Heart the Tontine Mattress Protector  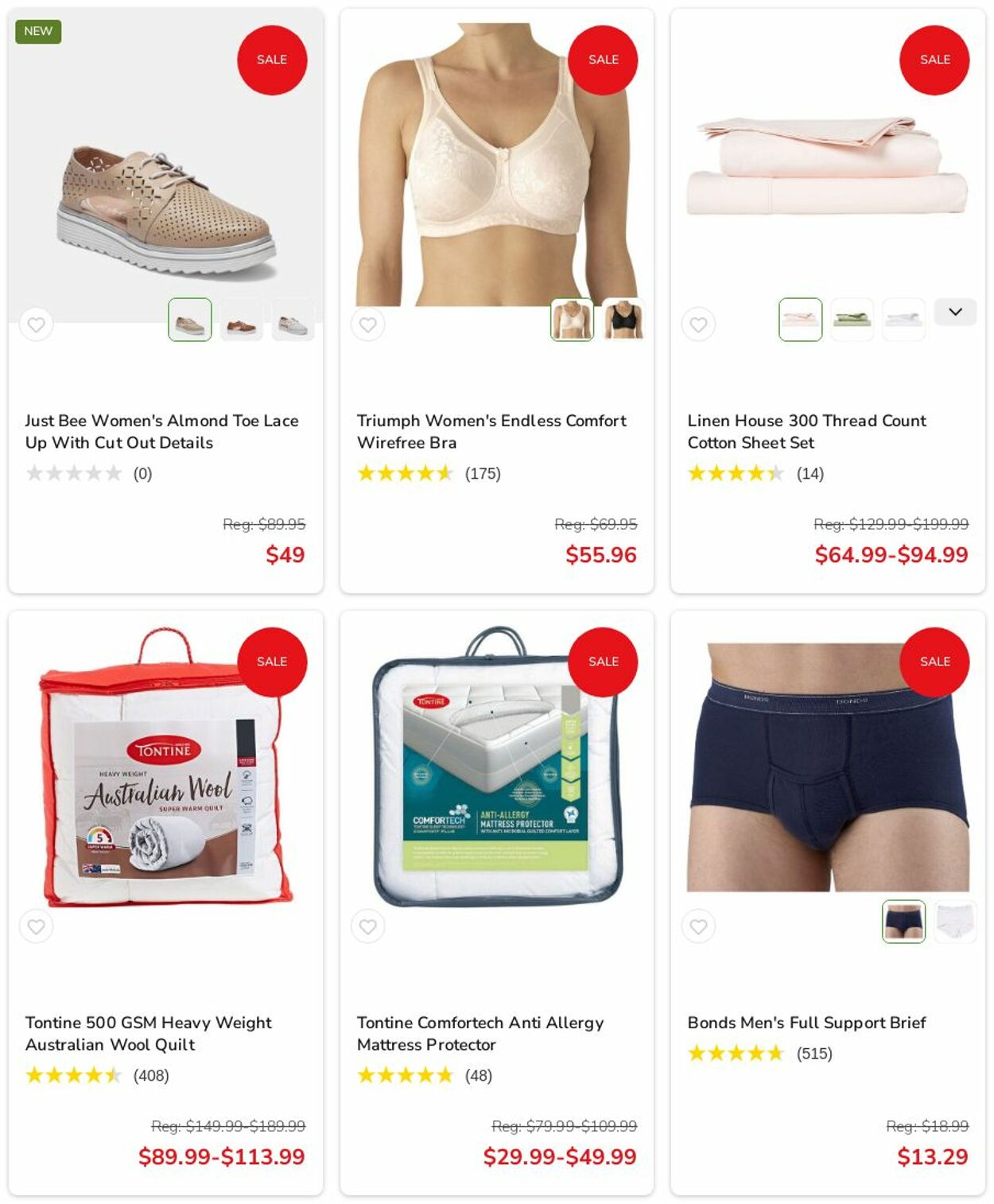click(367, 926)
